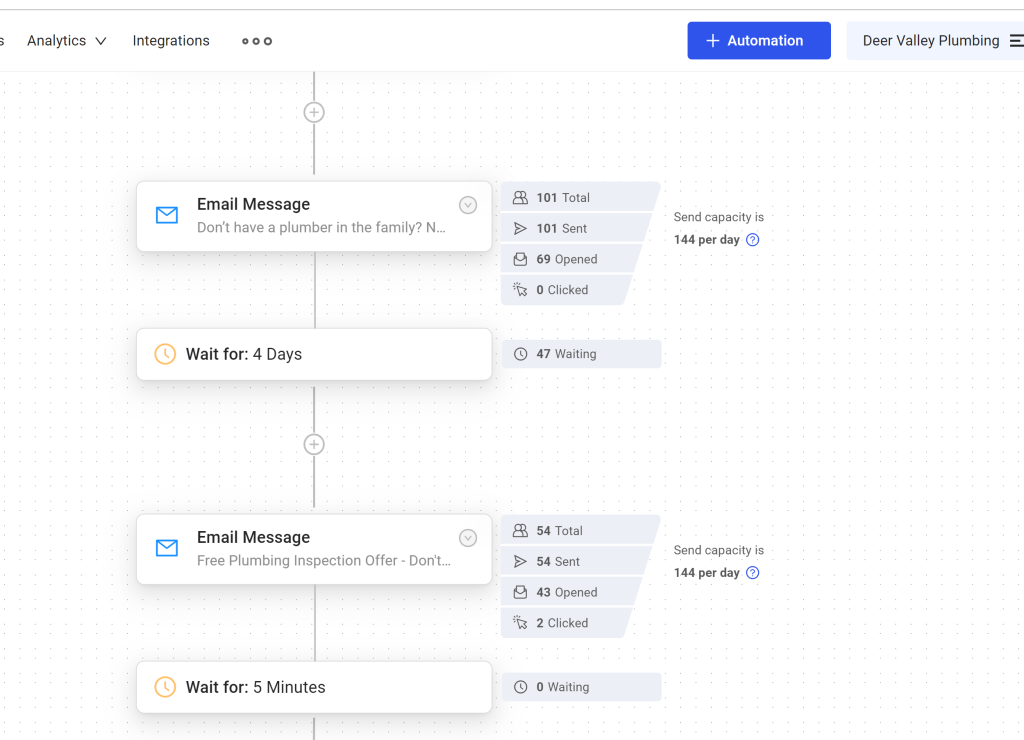Expand options of the 'Don't have a plumber' email
Screen dimensions: 1024x740
(x=468, y=205)
